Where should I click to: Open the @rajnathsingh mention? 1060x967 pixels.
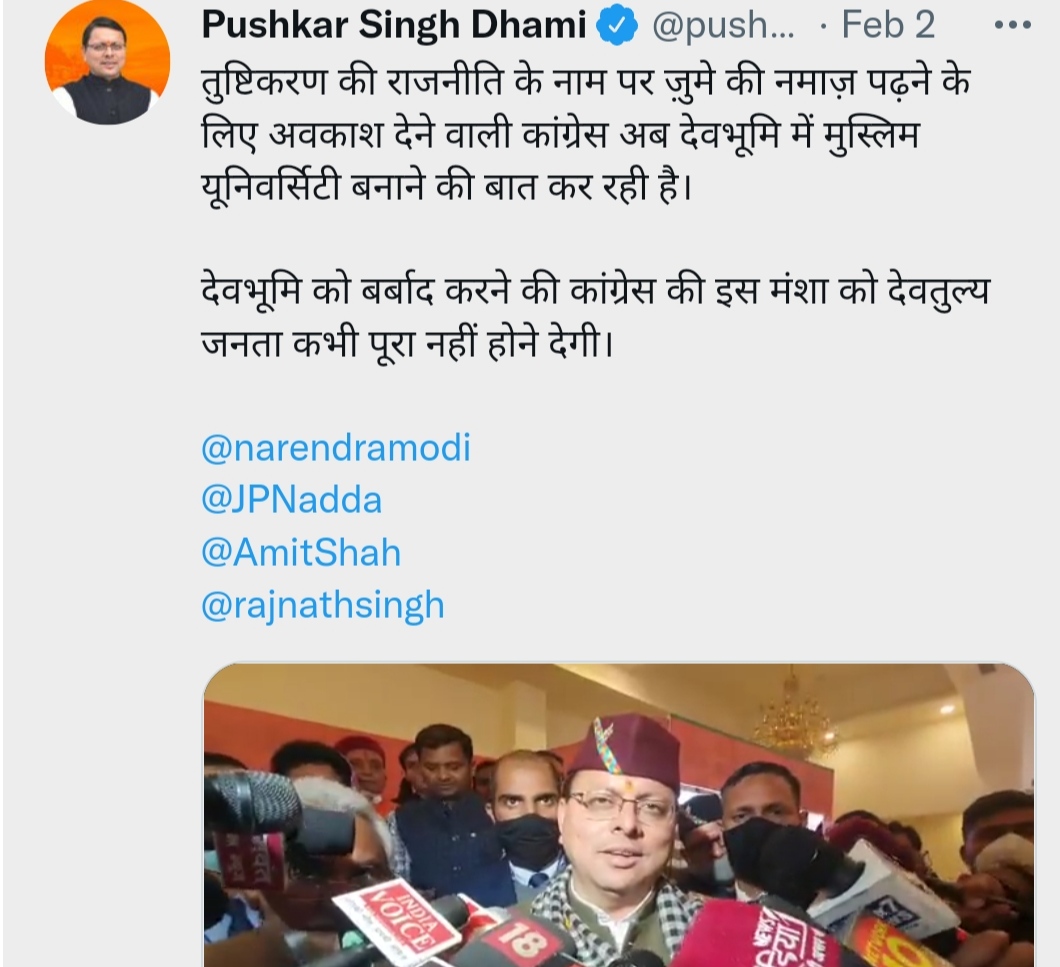click(x=323, y=605)
